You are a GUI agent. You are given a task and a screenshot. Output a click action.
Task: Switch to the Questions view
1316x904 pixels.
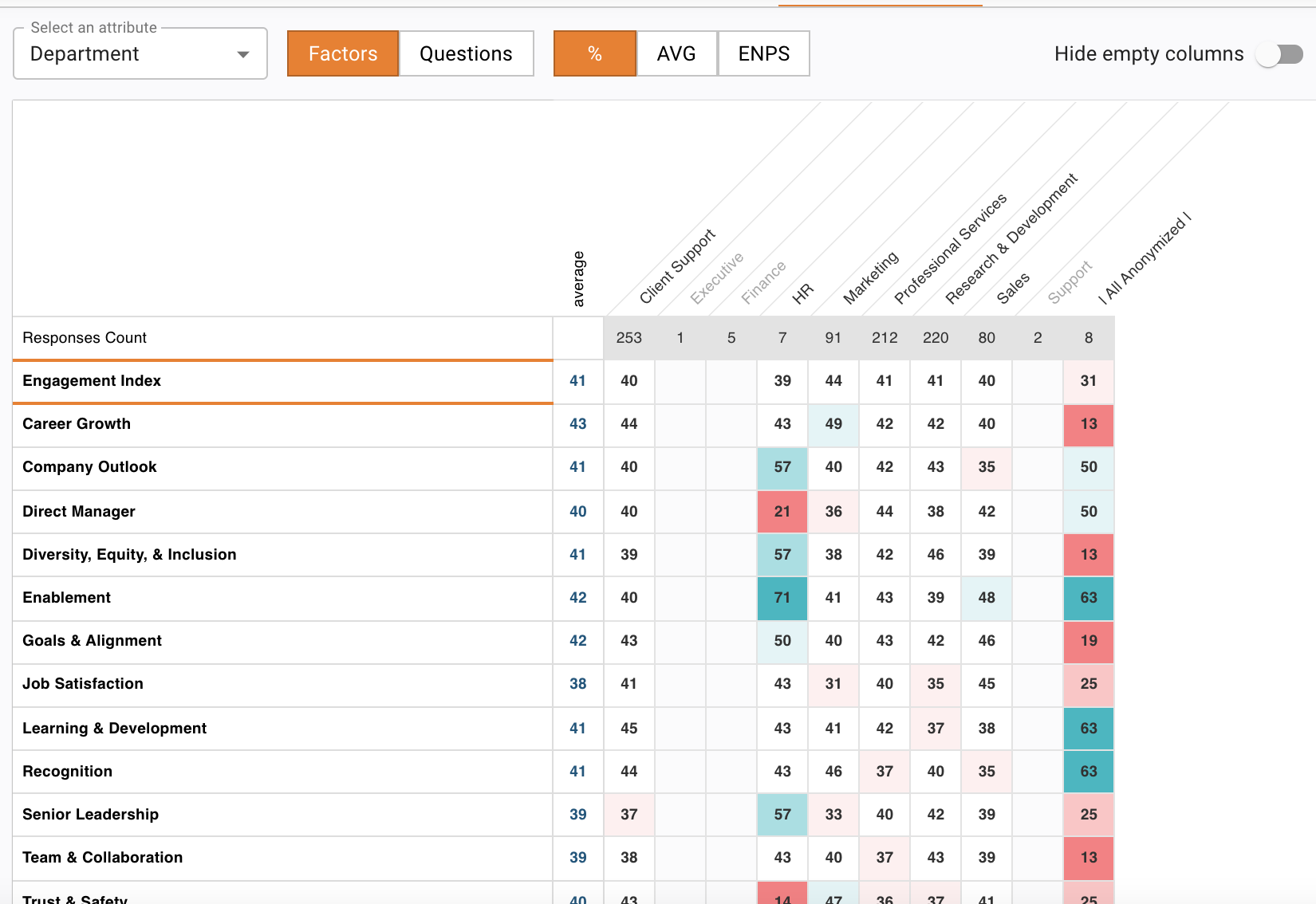point(467,53)
